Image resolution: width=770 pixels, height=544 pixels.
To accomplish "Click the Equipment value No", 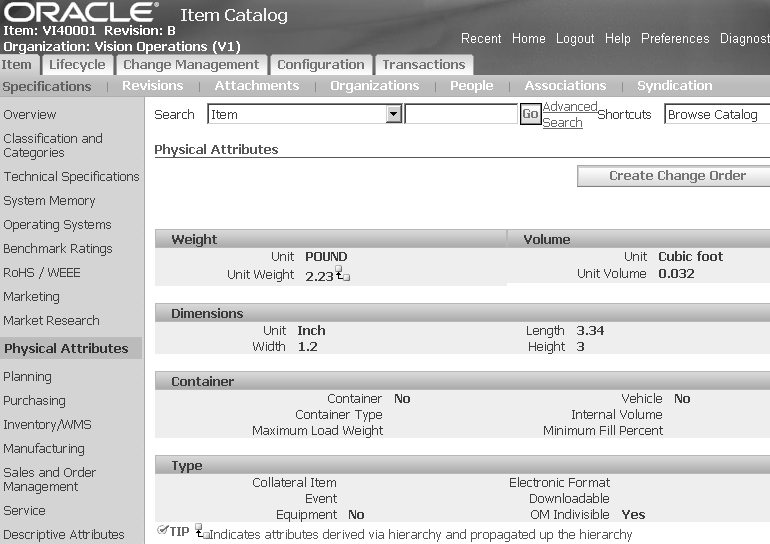I will click(356, 515).
